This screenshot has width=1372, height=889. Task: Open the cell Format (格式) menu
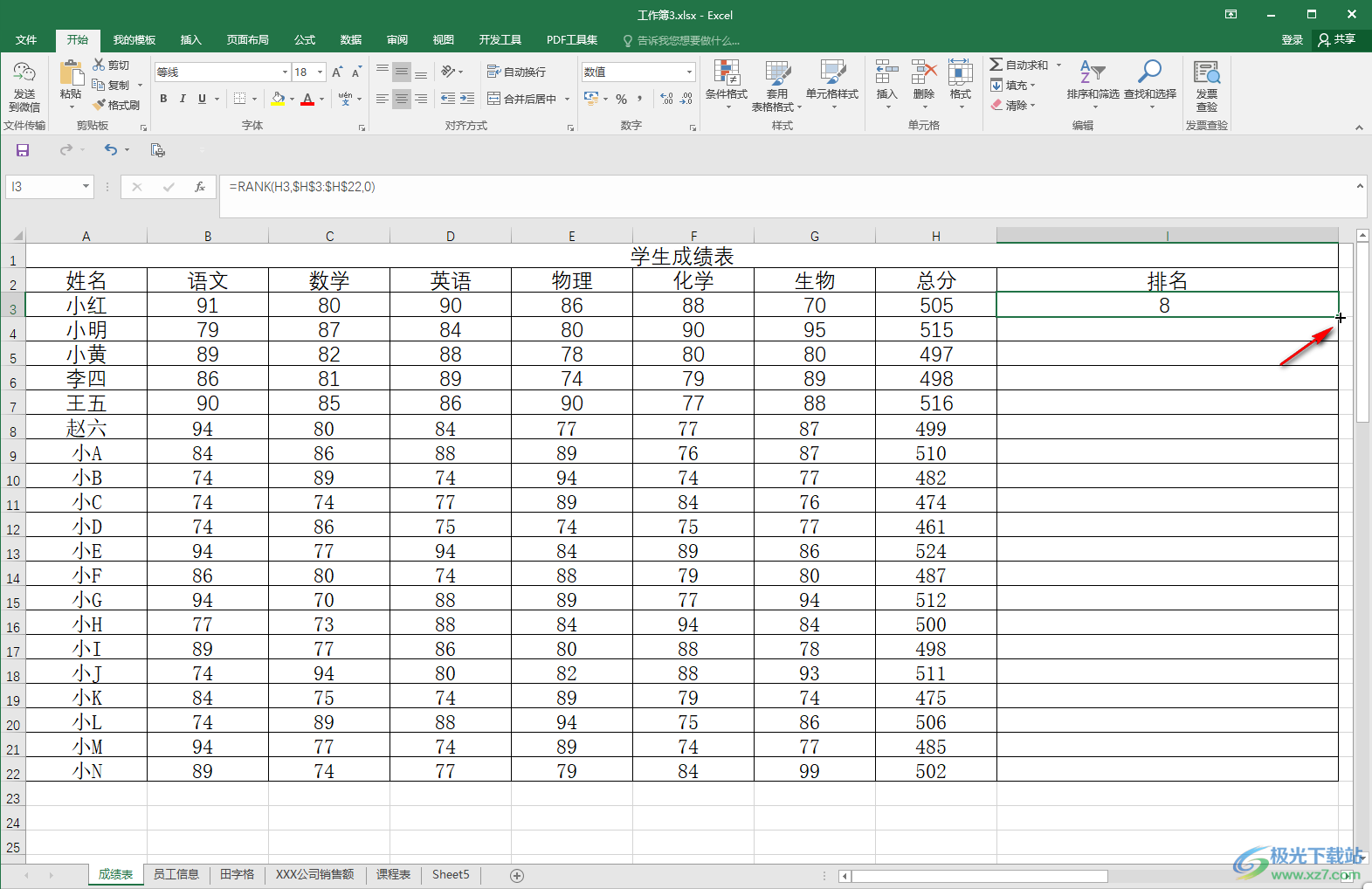tap(961, 85)
